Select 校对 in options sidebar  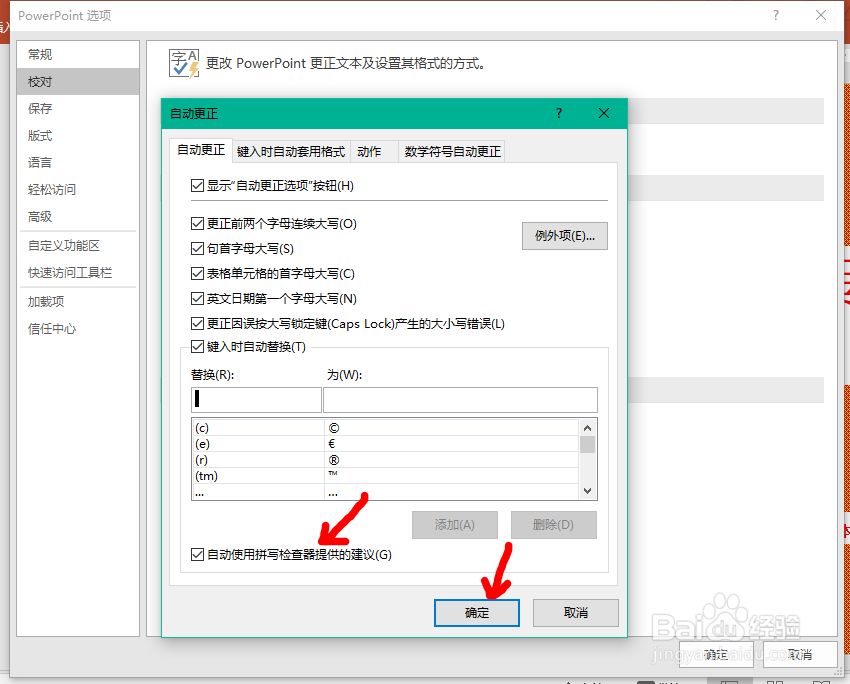78,81
